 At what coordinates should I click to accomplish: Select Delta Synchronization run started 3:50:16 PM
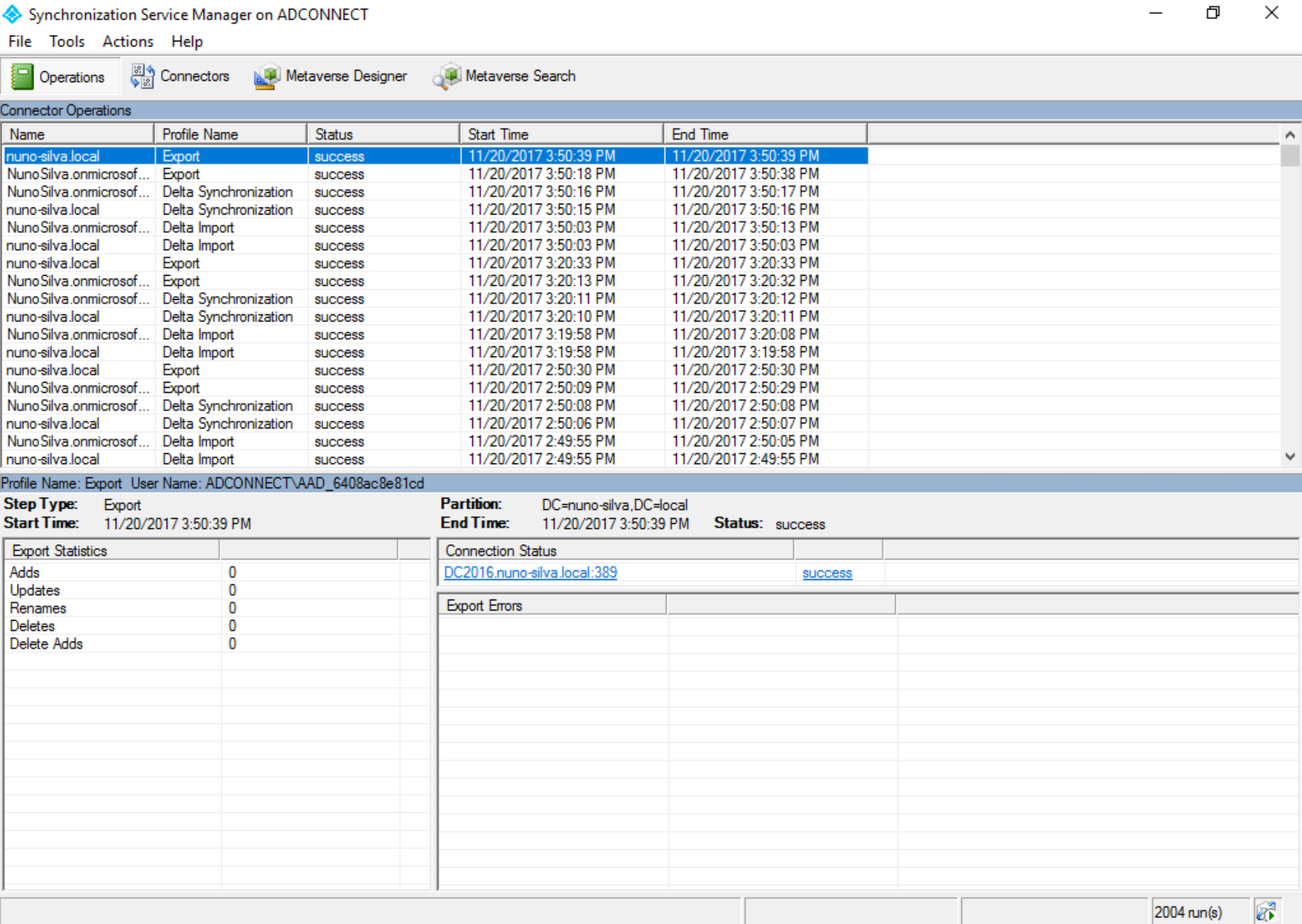point(435,192)
